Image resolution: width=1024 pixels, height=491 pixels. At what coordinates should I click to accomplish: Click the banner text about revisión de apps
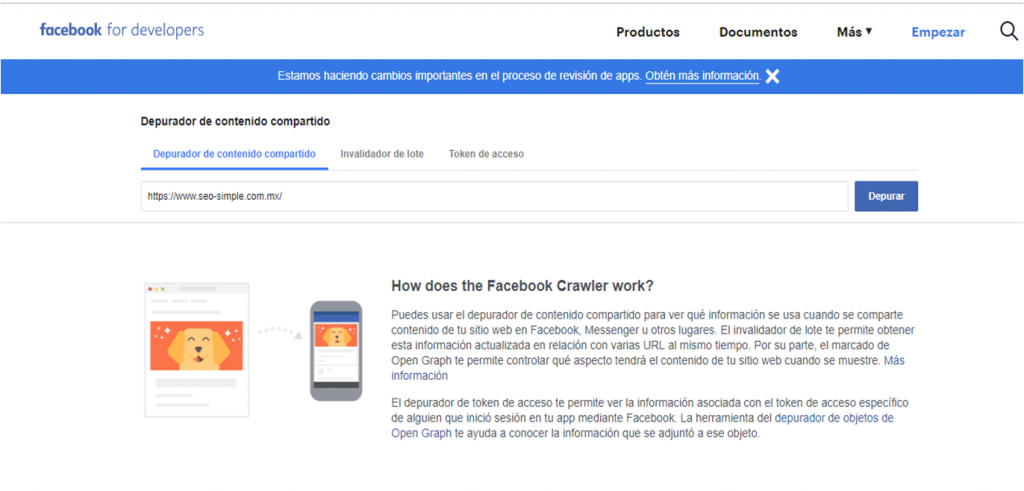(x=460, y=76)
